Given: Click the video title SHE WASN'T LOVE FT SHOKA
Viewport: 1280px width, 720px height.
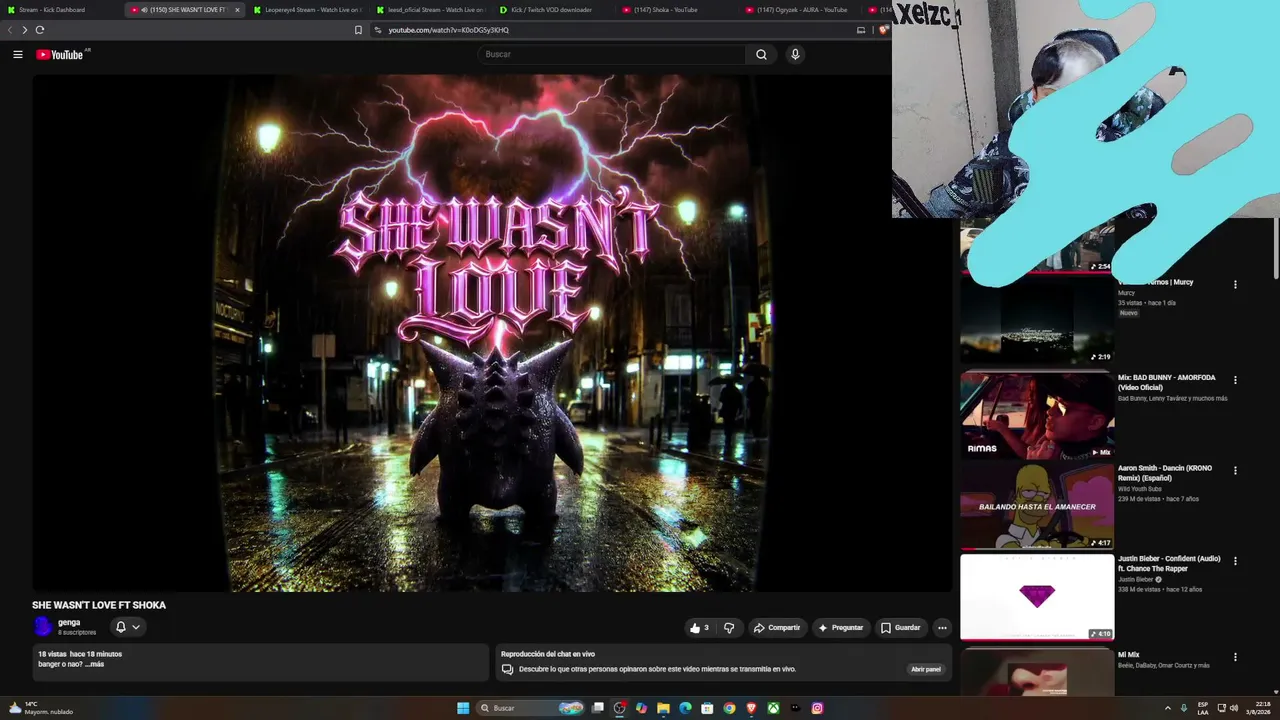Looking at the screenshot, I should [x=99, y=605].
